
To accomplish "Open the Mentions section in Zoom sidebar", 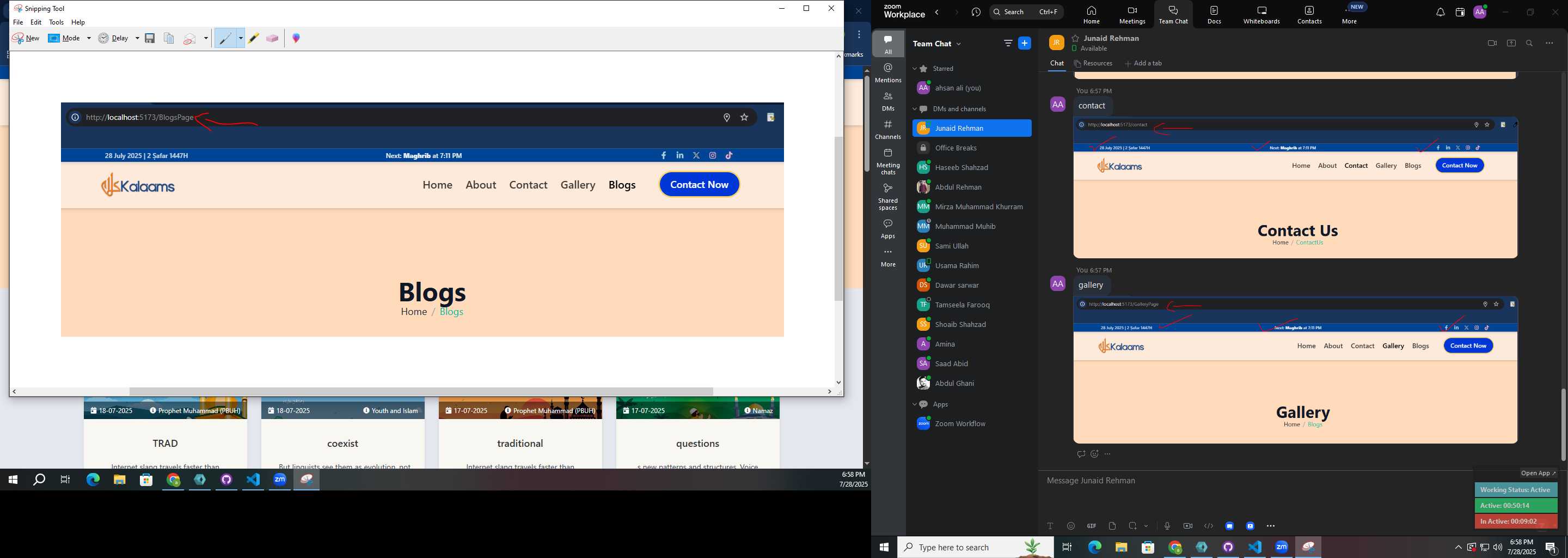I will click(888, 72).
